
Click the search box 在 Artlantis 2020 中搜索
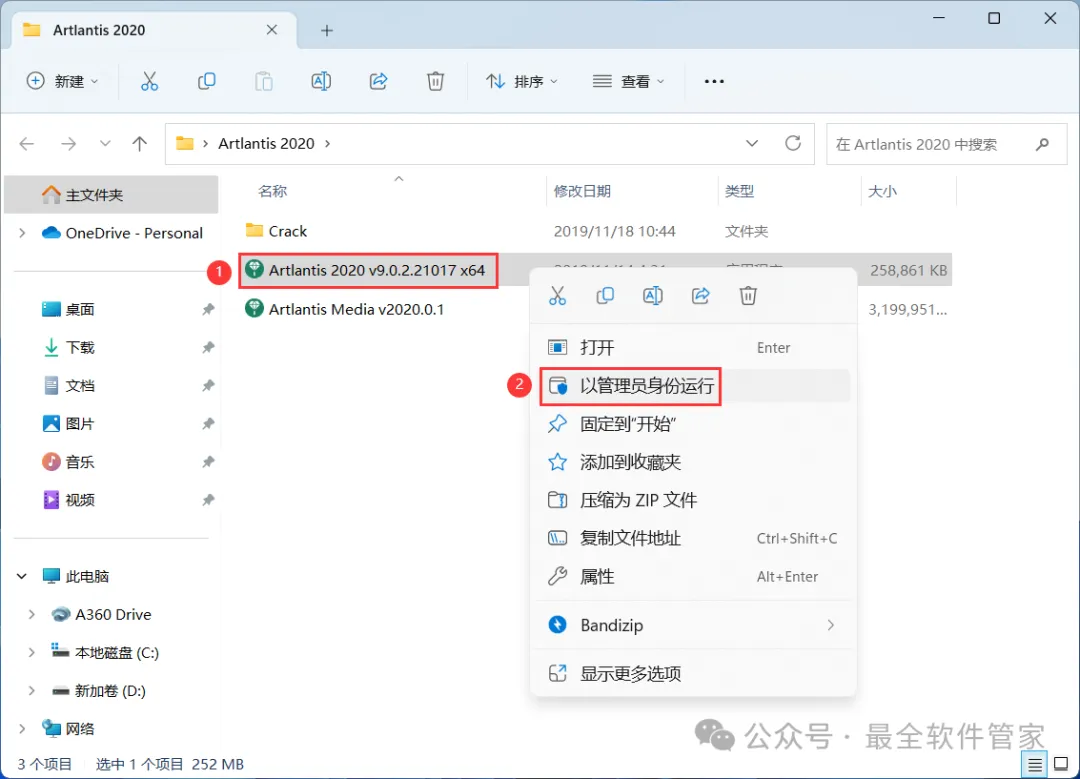[x=946, y=144]
